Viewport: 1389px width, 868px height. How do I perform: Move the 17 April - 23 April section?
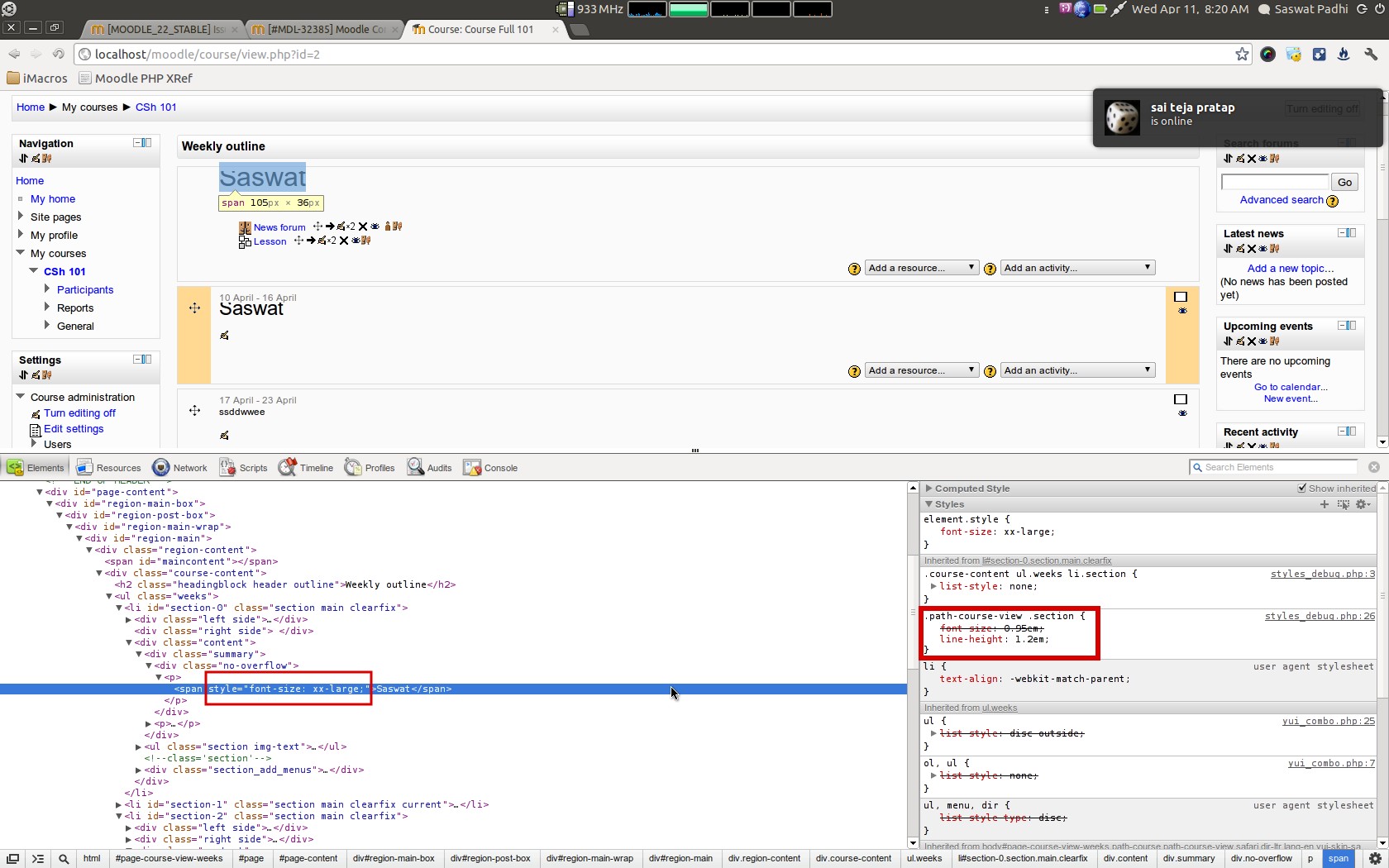pyautogui.click(x=194, y=410)
